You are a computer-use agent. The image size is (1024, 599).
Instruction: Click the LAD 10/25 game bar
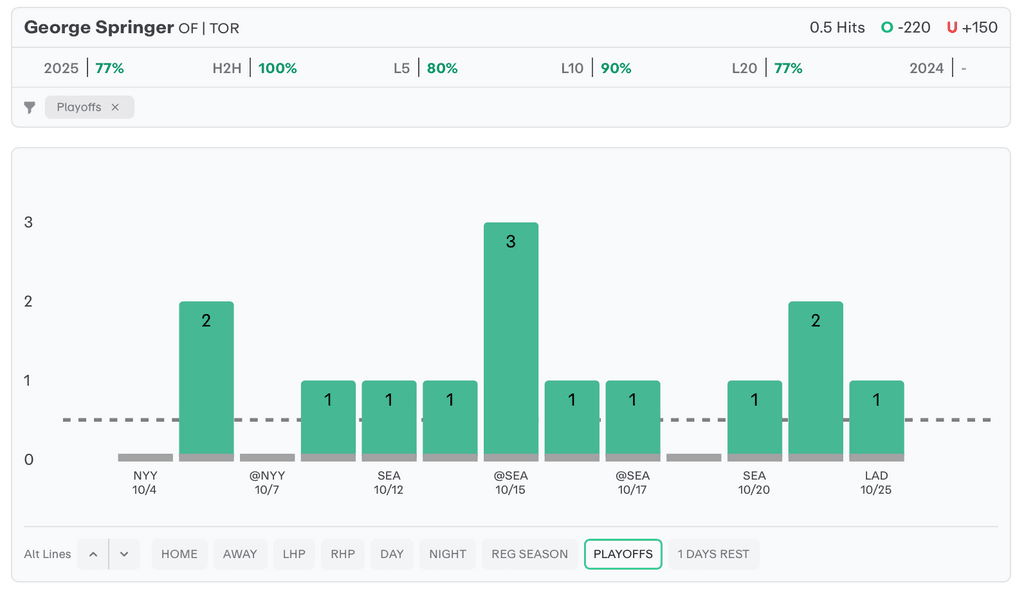point(876,420)
